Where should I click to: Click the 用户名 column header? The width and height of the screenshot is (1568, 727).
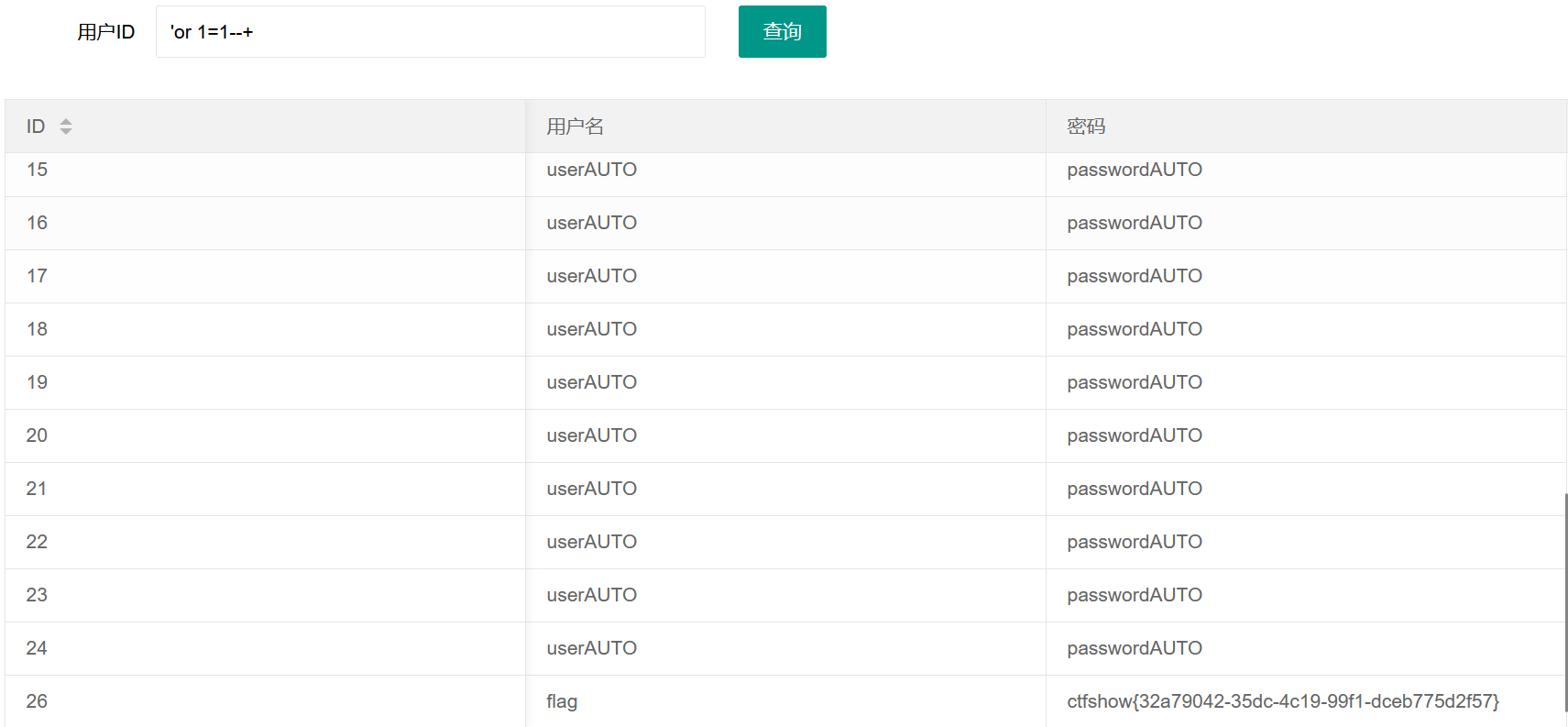tap(575, 127)
